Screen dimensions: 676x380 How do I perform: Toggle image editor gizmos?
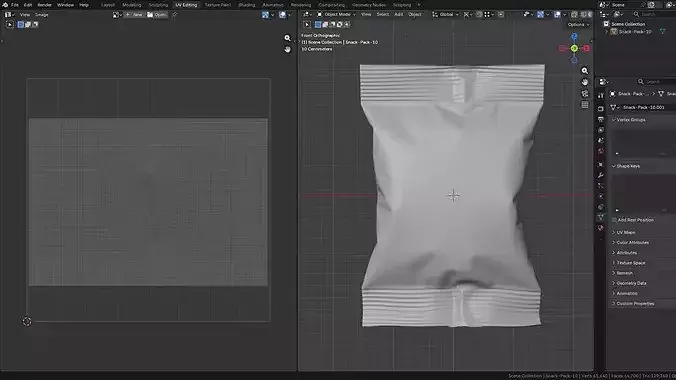[x=267, y=15]
